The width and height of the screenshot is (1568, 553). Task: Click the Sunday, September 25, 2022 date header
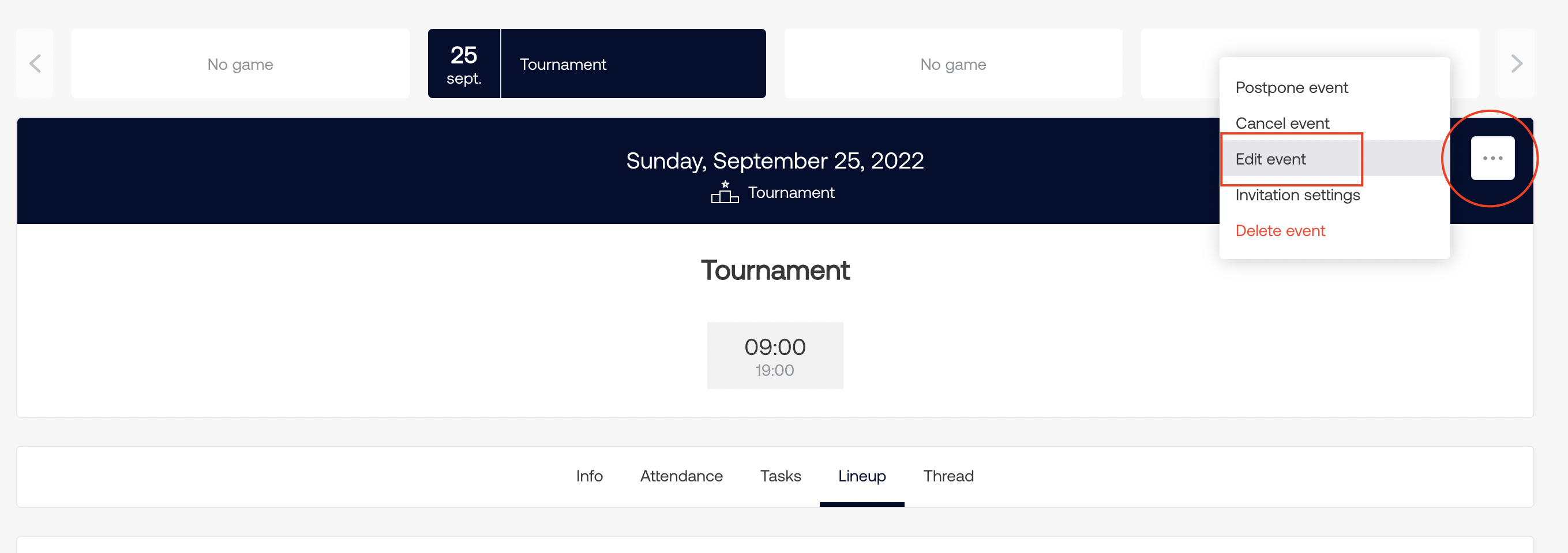(x=775, y=161)
